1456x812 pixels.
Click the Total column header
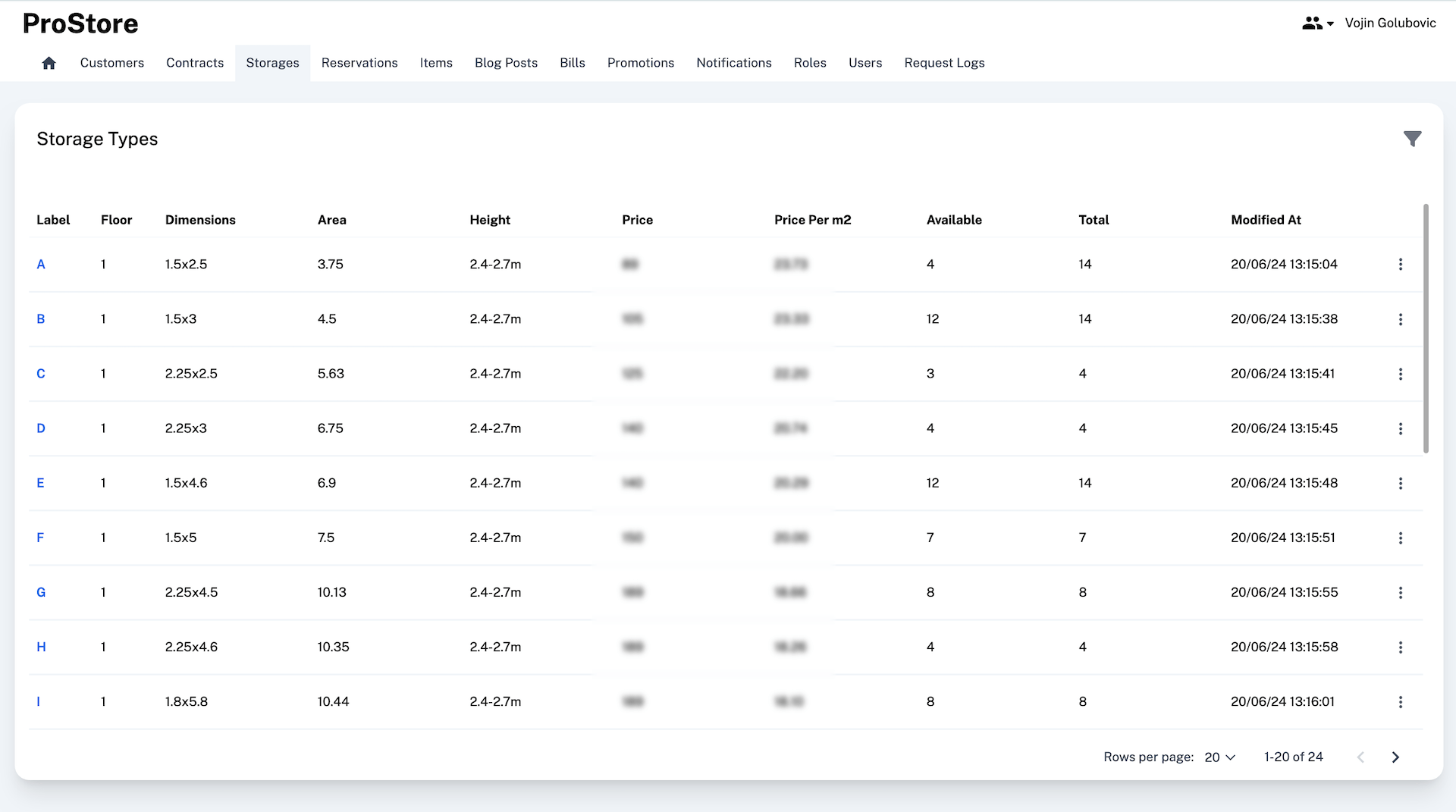coord(1094,220)
